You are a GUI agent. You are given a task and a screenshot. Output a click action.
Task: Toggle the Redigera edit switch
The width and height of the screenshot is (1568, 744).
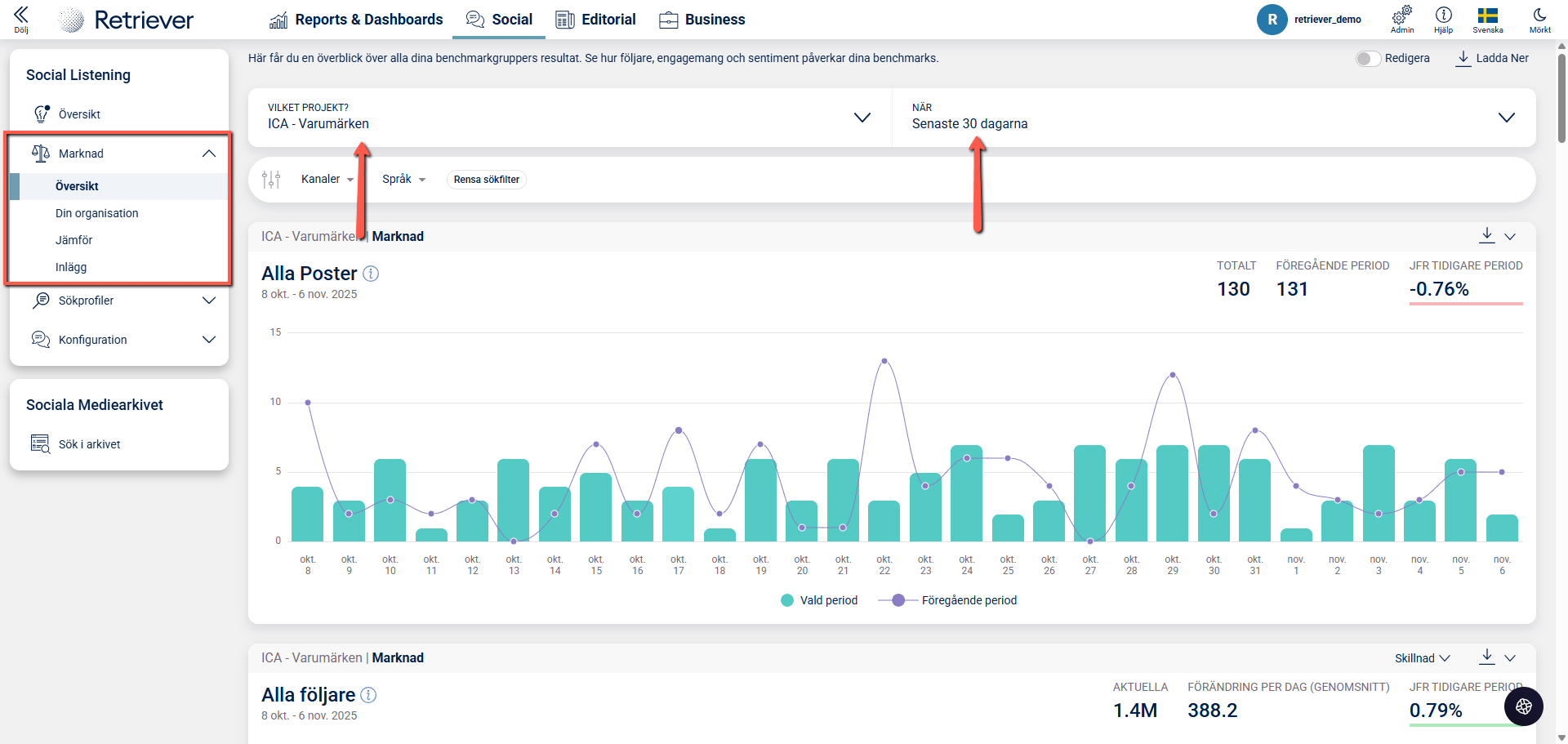tap(1368, 59)
